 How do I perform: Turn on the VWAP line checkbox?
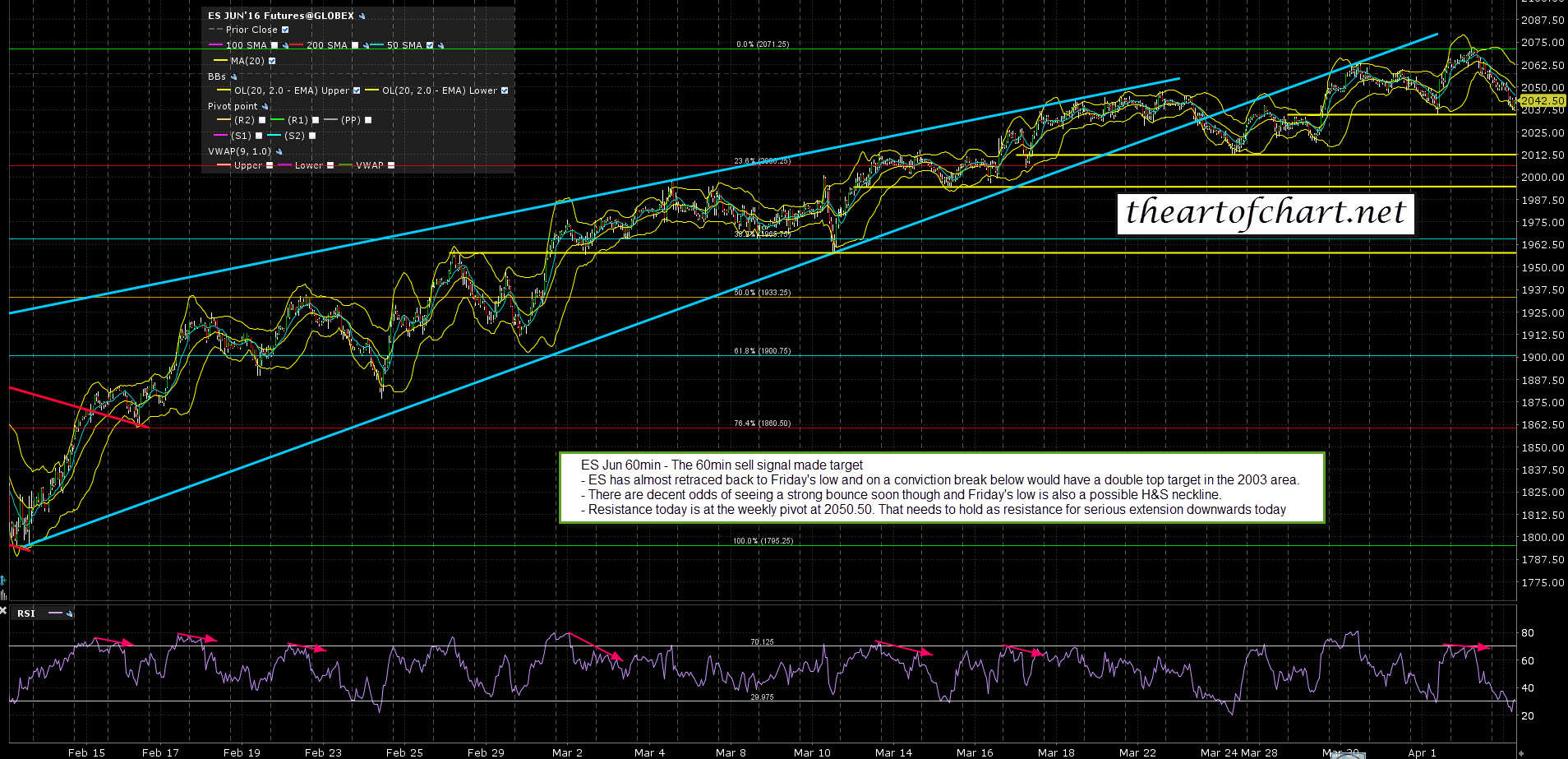click(x=391, y=165)
